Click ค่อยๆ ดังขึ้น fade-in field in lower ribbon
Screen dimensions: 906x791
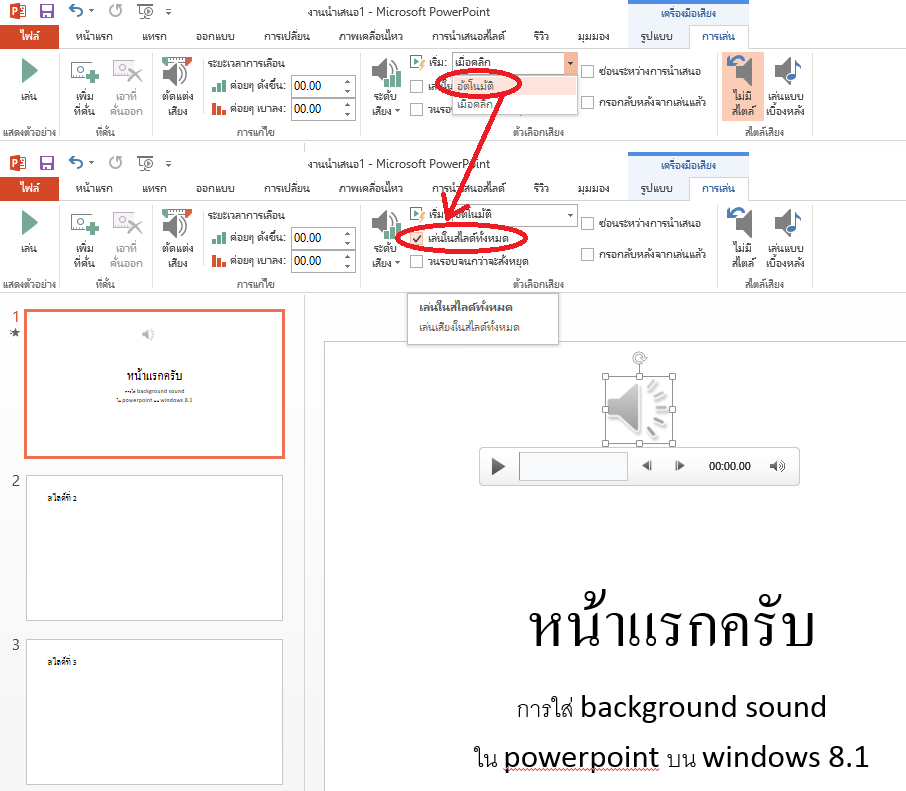[317, 238]
